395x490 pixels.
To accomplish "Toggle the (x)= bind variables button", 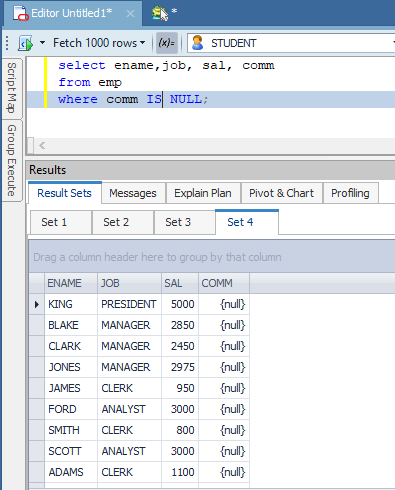I will [x=167, y=43].
